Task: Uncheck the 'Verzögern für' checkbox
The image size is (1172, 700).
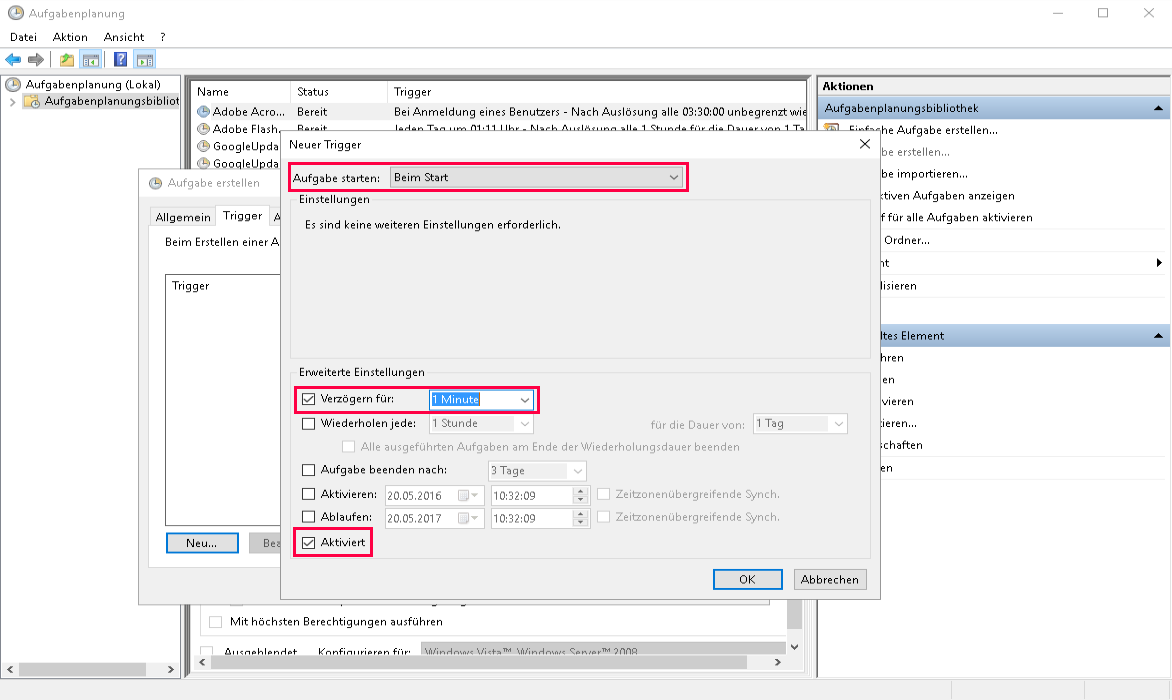Action: [308, 400]
